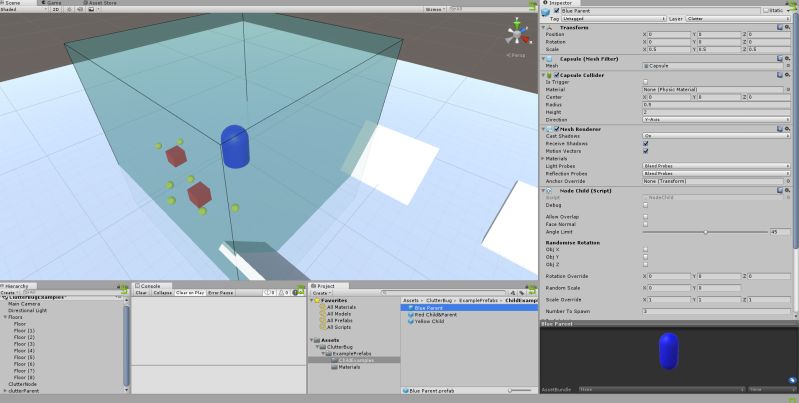This screenshot has height=403, width=799.
Task: Open Node Child script help icon
Action: coord(780,191)
